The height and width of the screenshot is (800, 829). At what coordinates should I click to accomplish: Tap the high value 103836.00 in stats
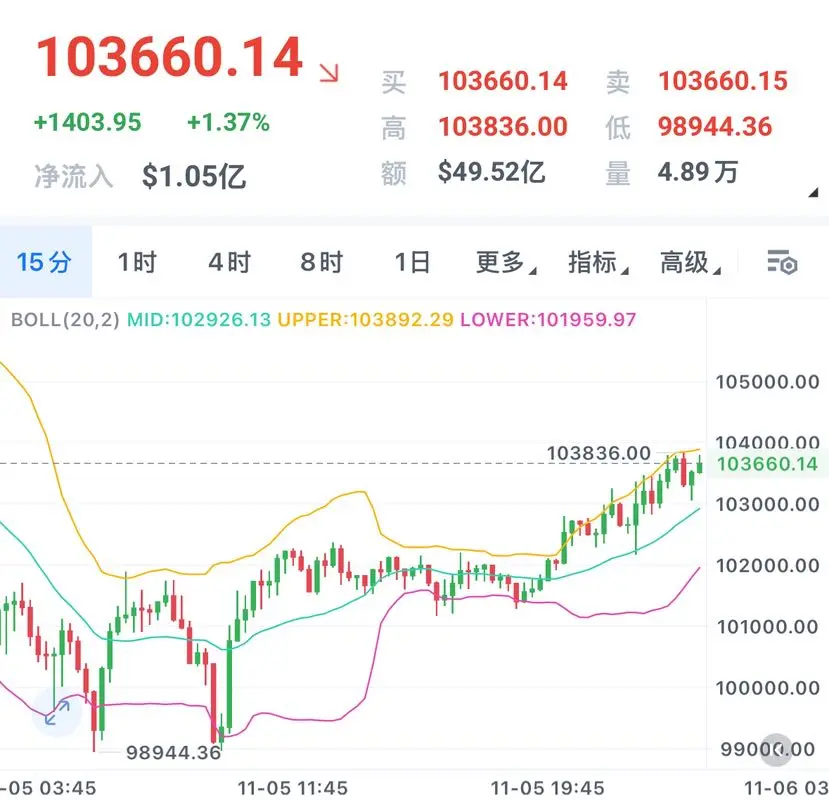(503, 127)
